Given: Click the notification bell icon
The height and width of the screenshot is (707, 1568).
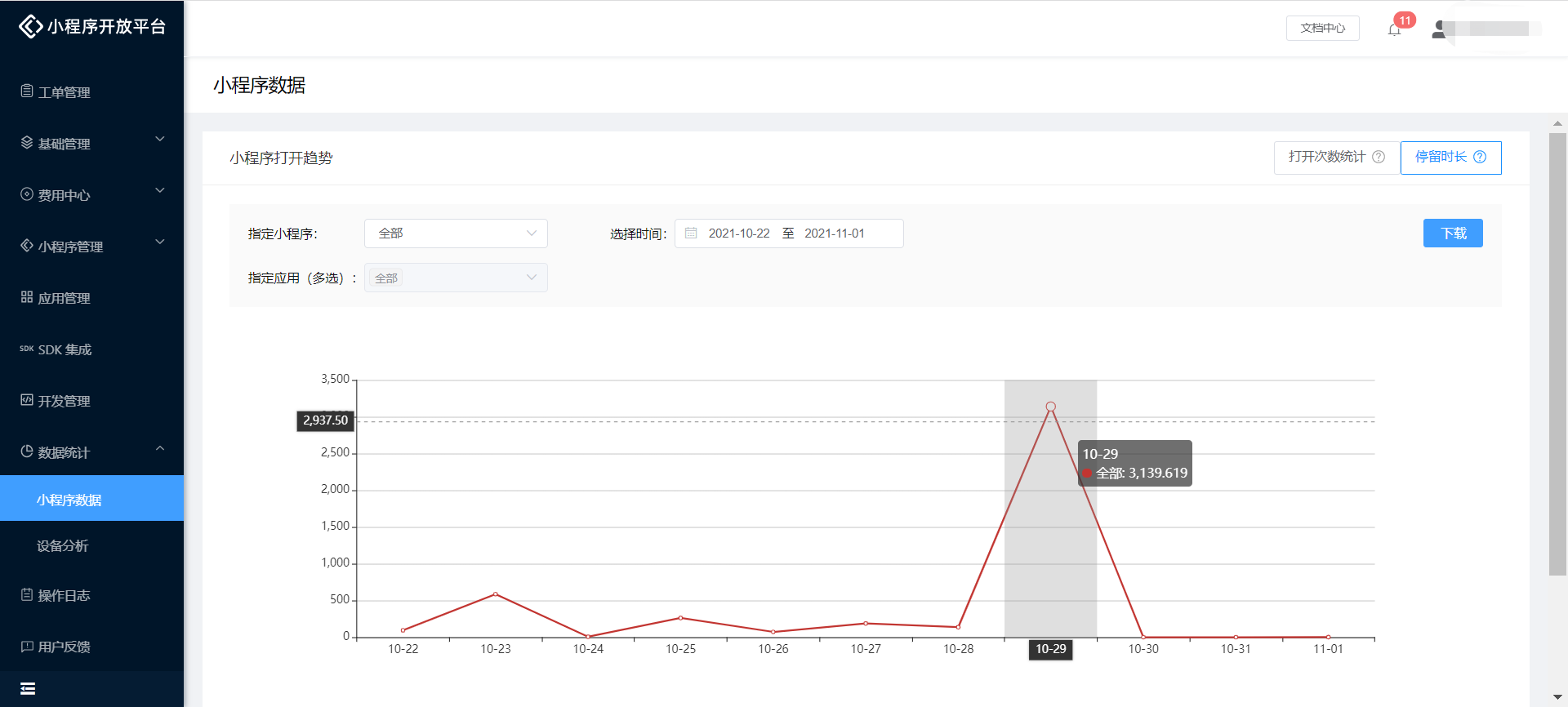Looking at the screenshot, I should coord(1394,29).
